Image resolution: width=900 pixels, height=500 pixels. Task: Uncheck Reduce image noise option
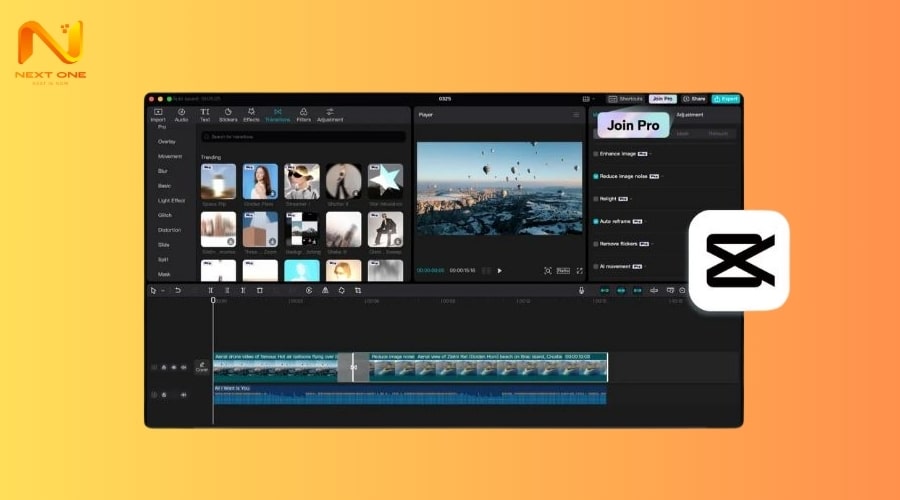(596, 176)
